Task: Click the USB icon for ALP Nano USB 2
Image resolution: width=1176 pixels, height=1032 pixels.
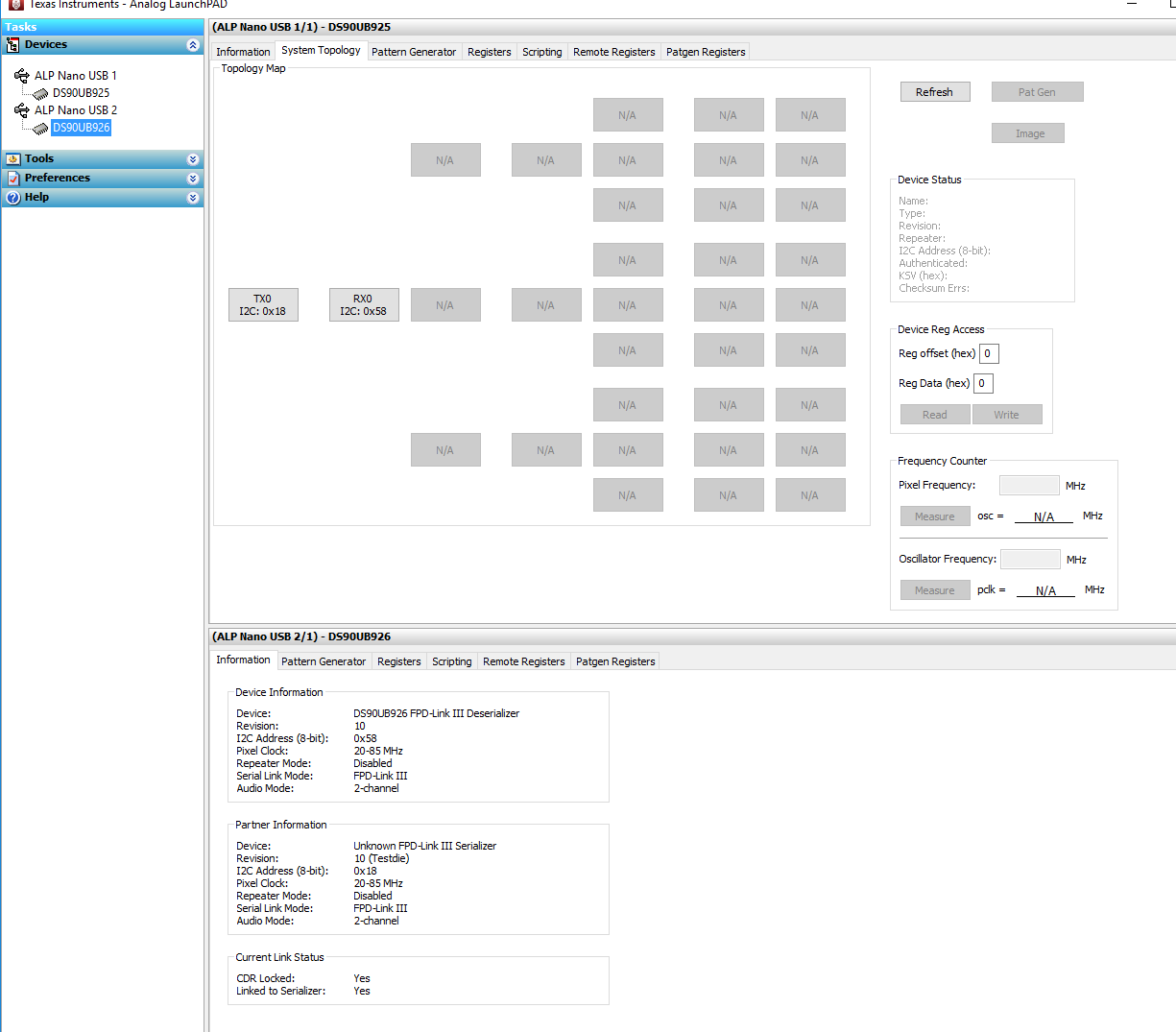Action: click(21, 109)
